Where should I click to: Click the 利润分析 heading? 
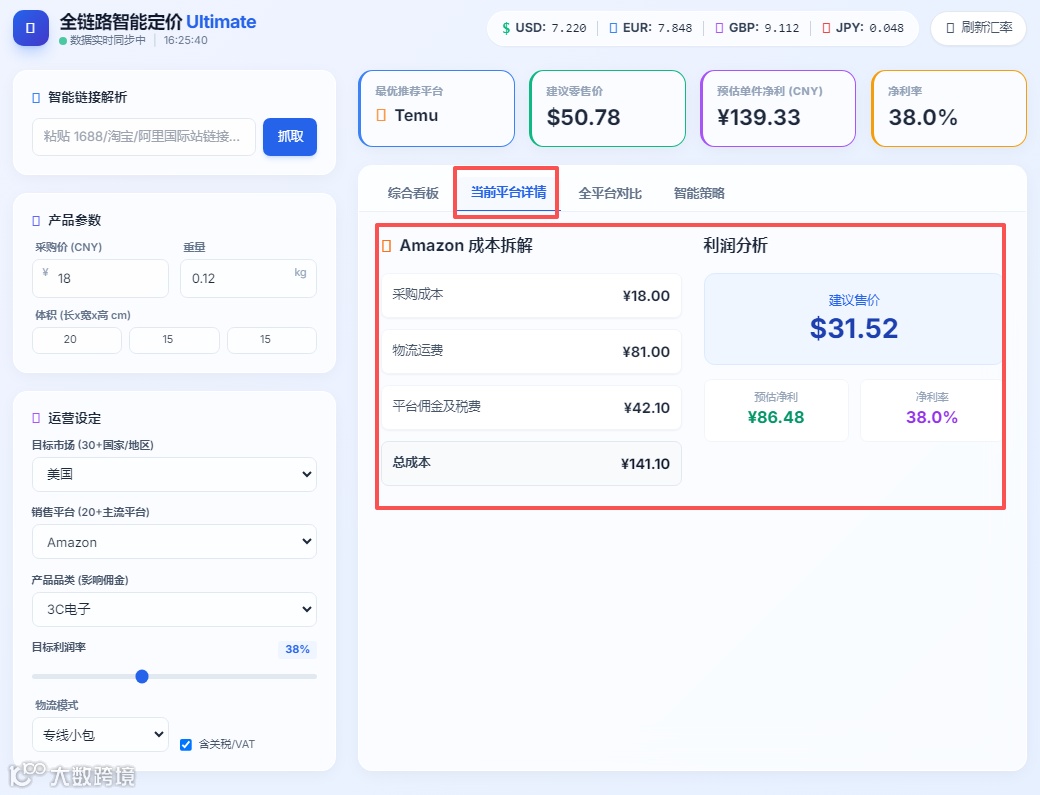pyautogui.click(x=736, y=246)
